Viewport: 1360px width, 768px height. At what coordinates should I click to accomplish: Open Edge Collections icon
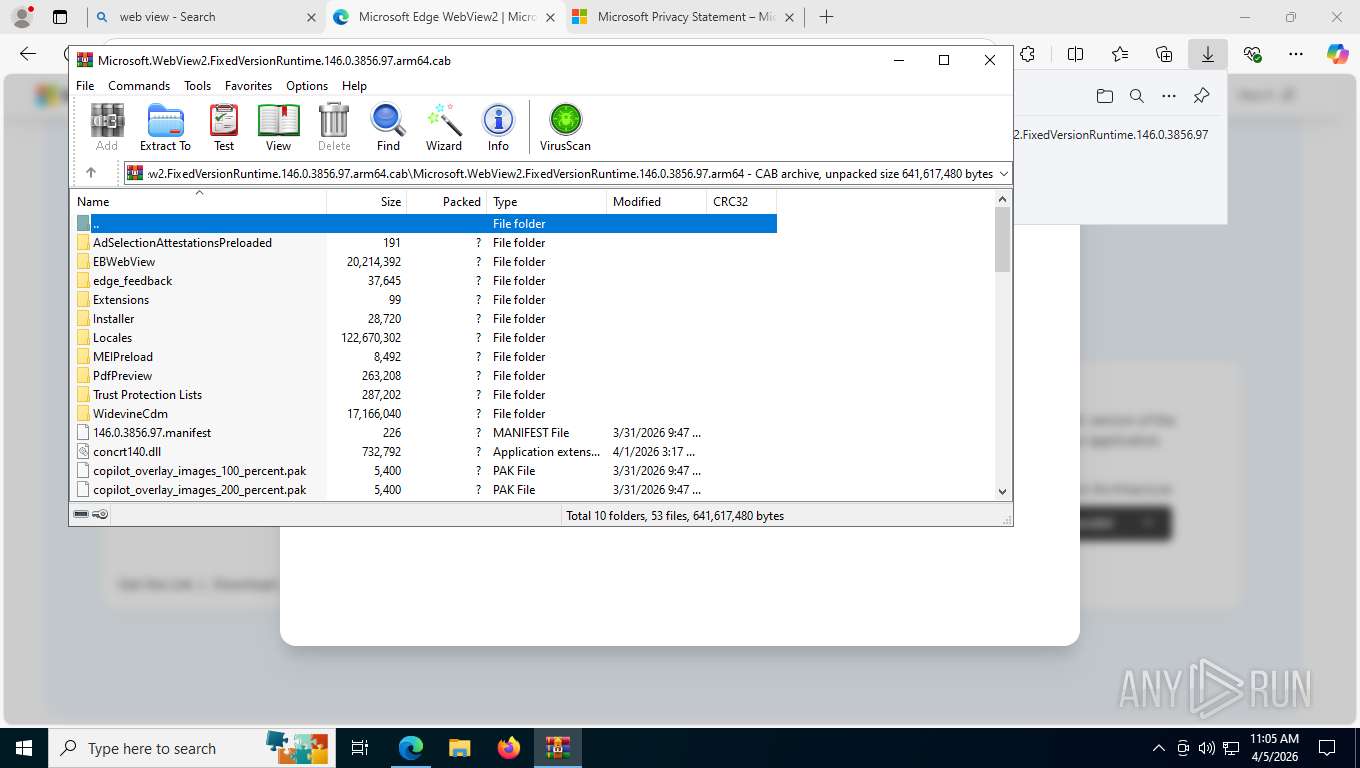point(1164,54)
